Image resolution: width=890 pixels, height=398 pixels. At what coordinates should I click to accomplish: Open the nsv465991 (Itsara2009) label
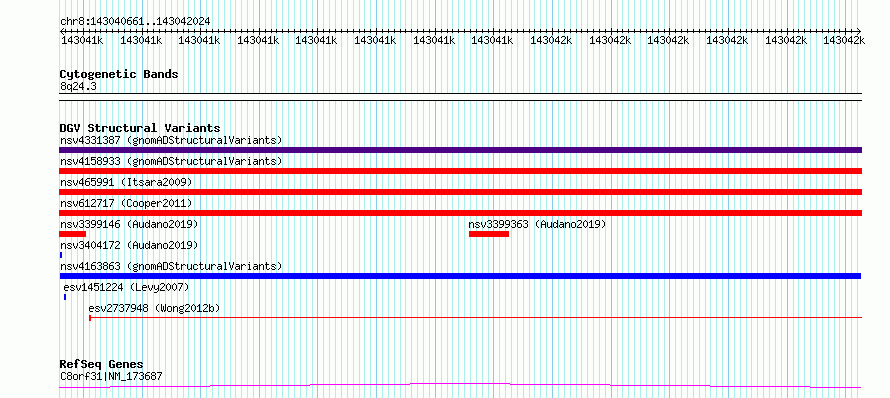[x=126, y=182]
